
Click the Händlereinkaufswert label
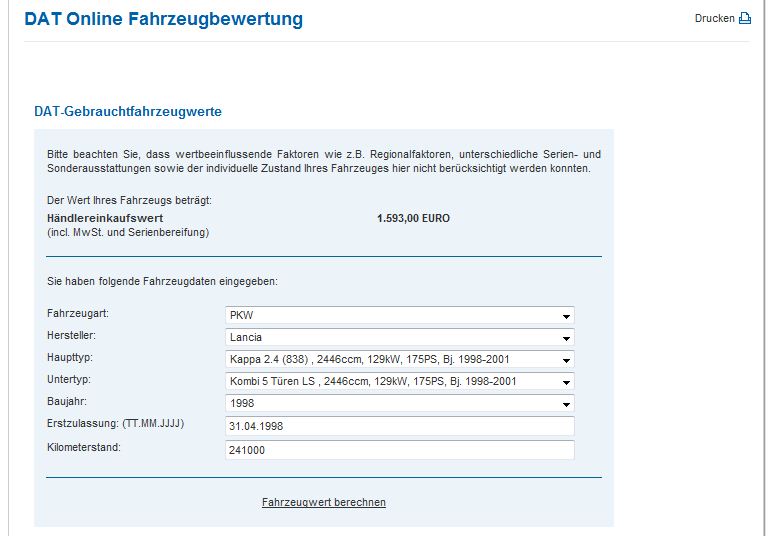[x=105, y=218]
